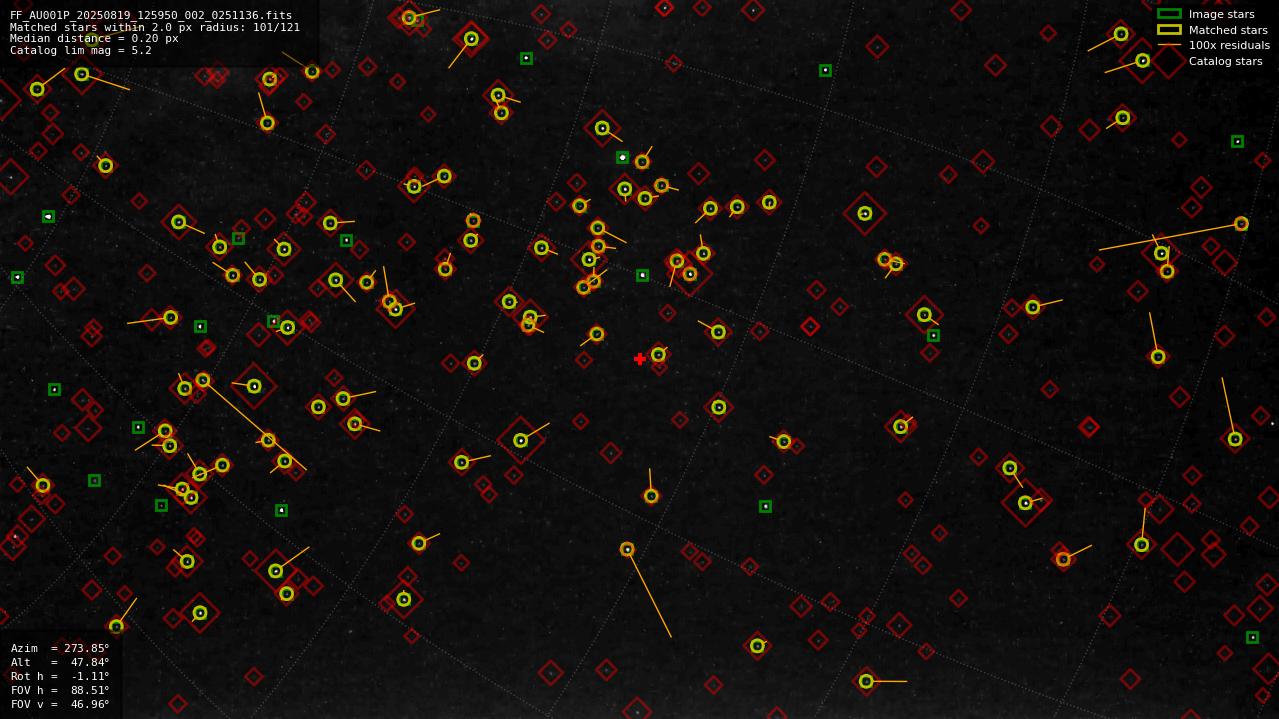This screenshot has height=719, width=1279.
Task: Click the green Image stars legend box
Action: (1169, 14)
